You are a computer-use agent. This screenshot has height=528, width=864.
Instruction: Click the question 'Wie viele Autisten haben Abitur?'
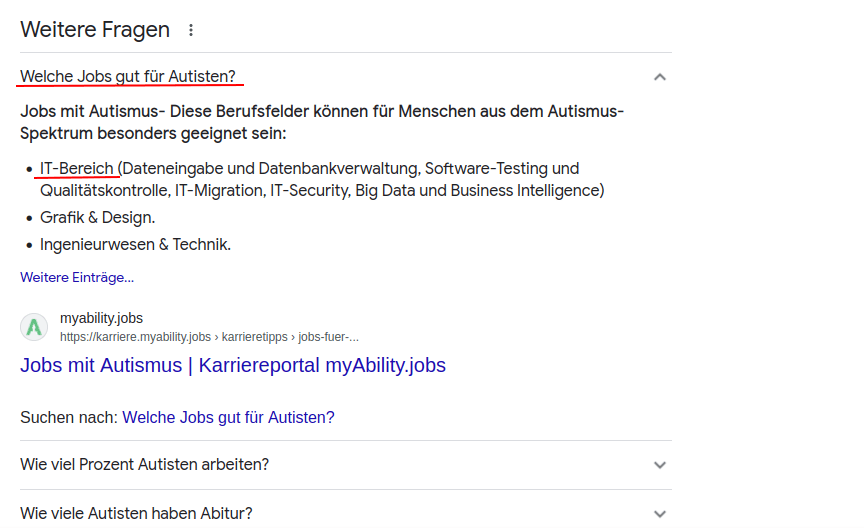[x=136, y=513]
